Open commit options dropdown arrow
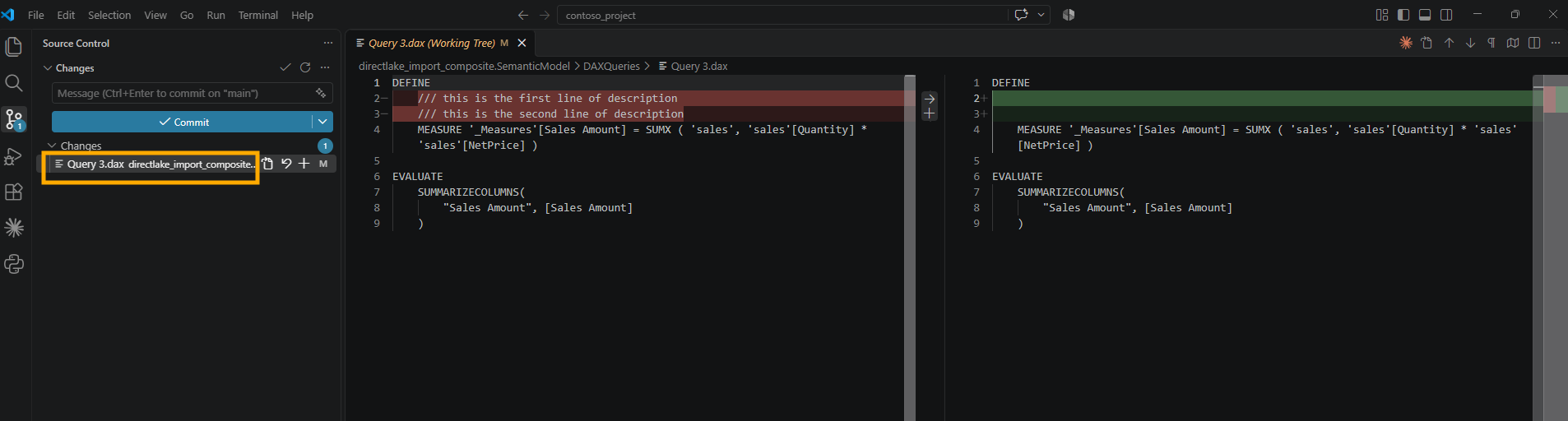Screen dimensions: 1568x421 point(322,122)
